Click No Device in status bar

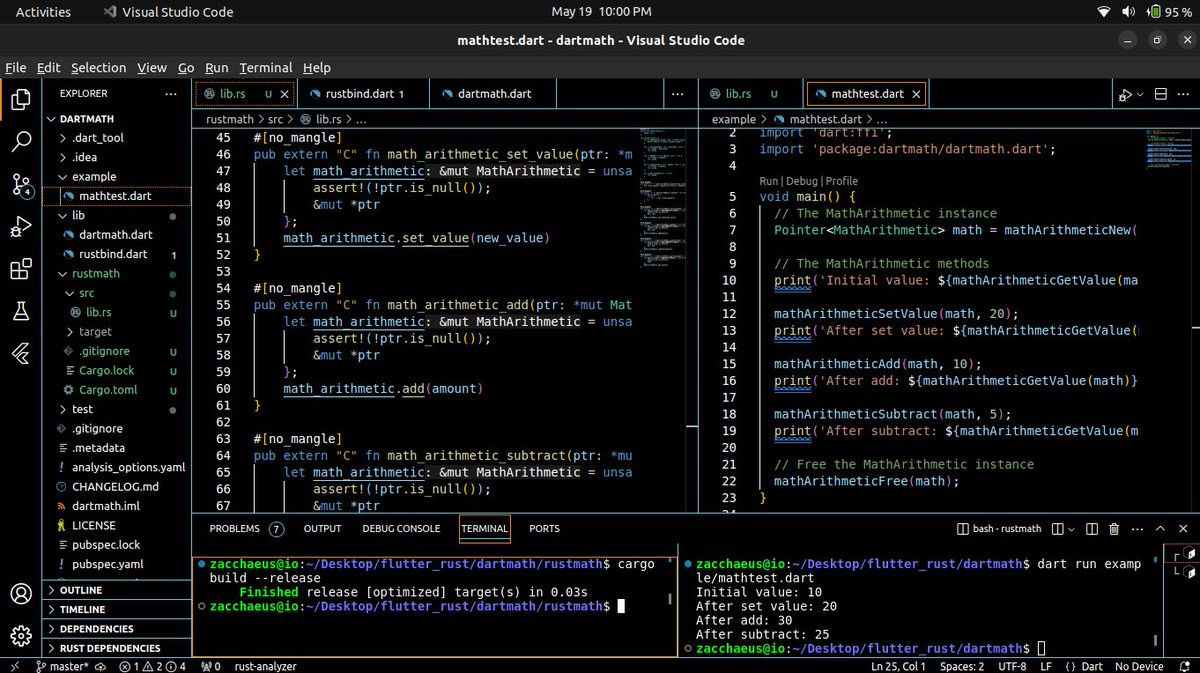1139,666
